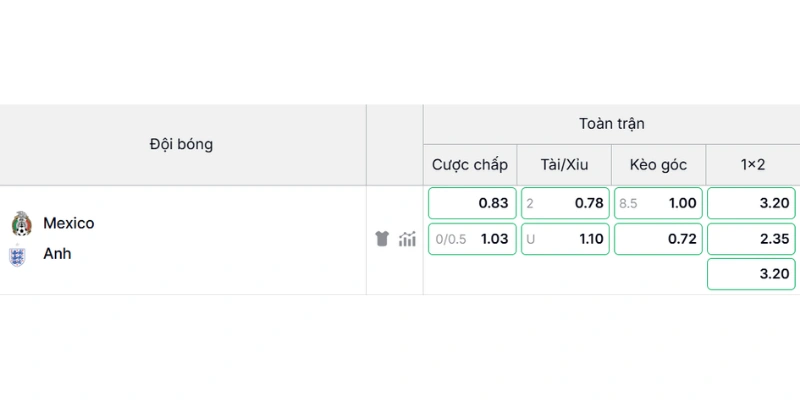Select 1×2 Mexico win odds 3.20 top

751,203
